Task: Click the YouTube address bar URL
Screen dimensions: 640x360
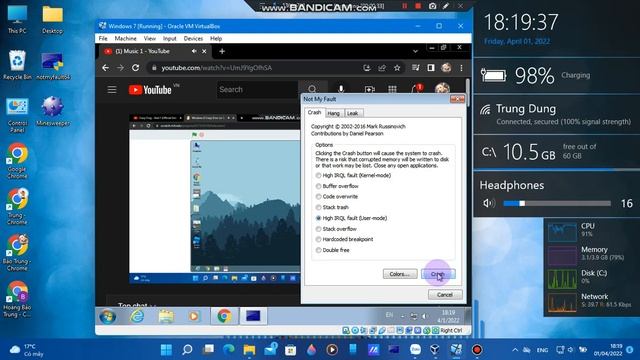Action: coord(216,68)
